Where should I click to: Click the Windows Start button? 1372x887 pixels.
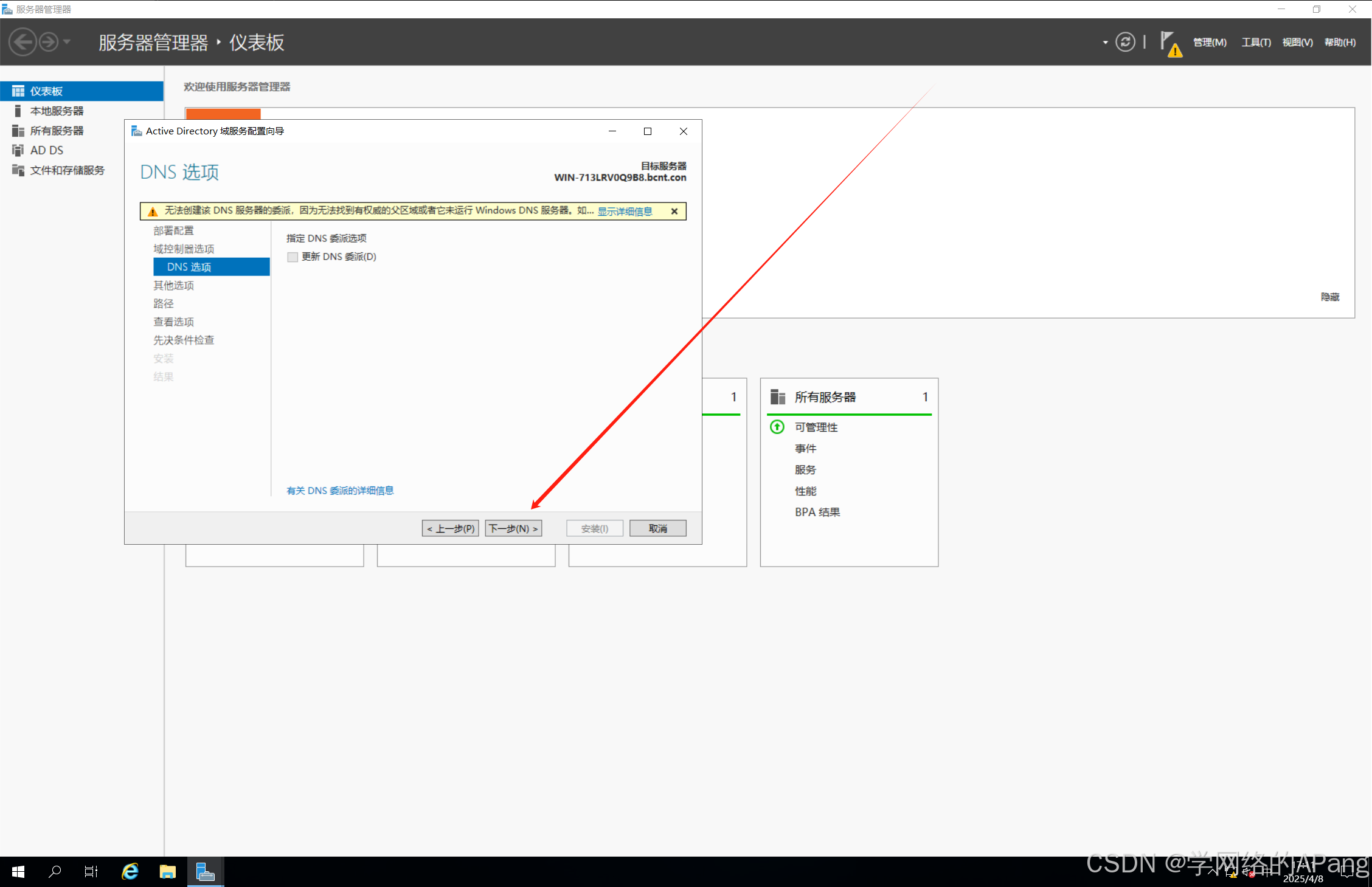coord(18,872)
